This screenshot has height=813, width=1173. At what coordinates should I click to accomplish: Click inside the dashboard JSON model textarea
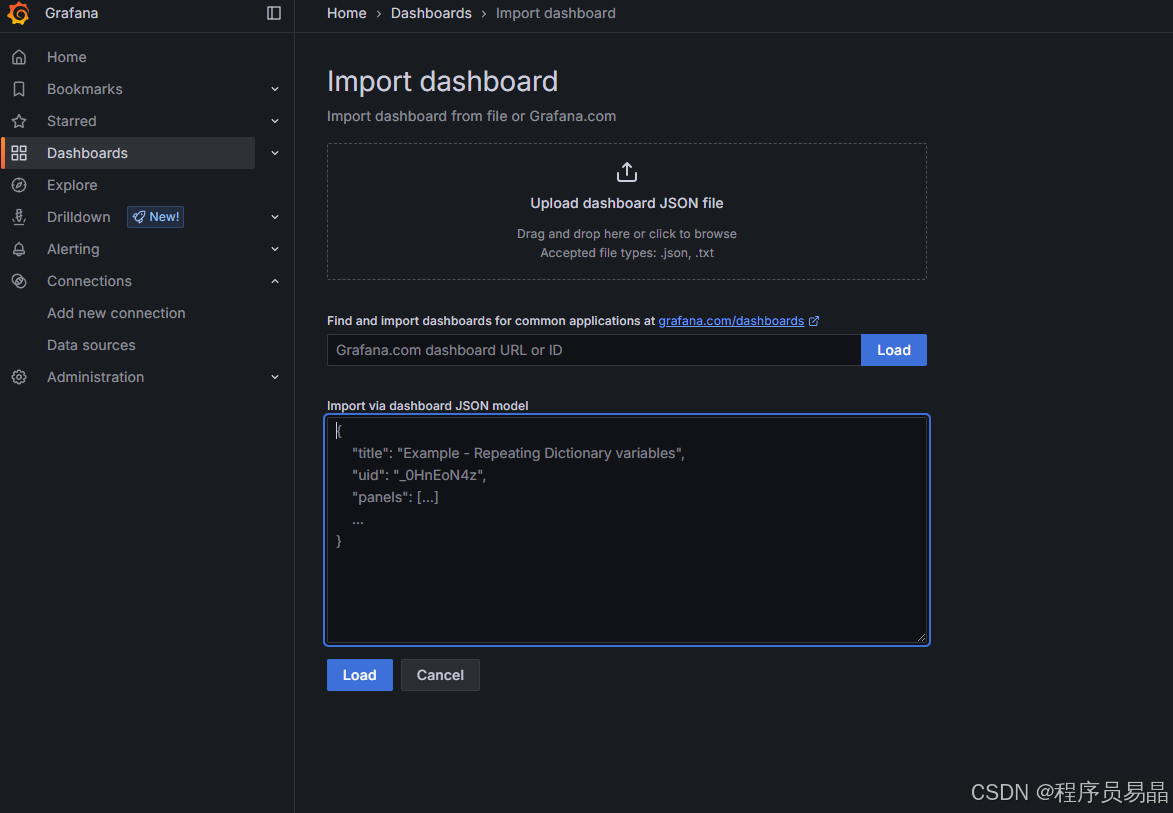pyautogui.click(x=627, y=530)
